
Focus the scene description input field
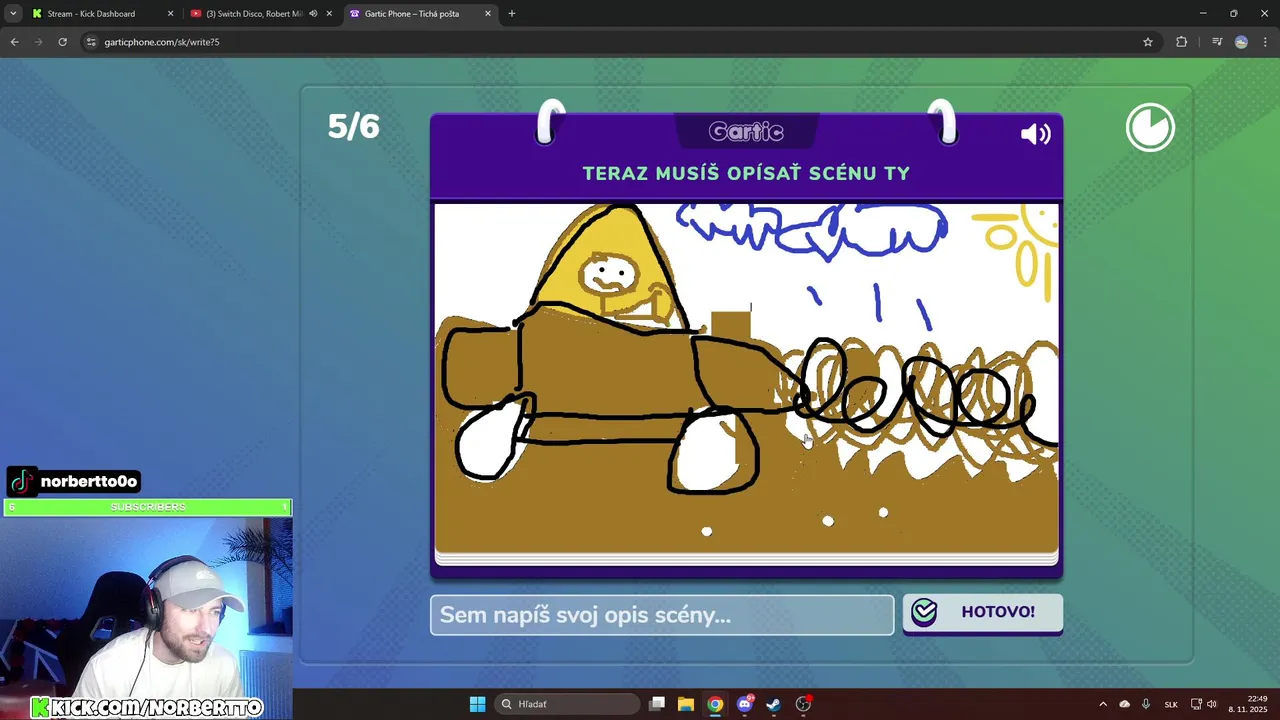662,615
